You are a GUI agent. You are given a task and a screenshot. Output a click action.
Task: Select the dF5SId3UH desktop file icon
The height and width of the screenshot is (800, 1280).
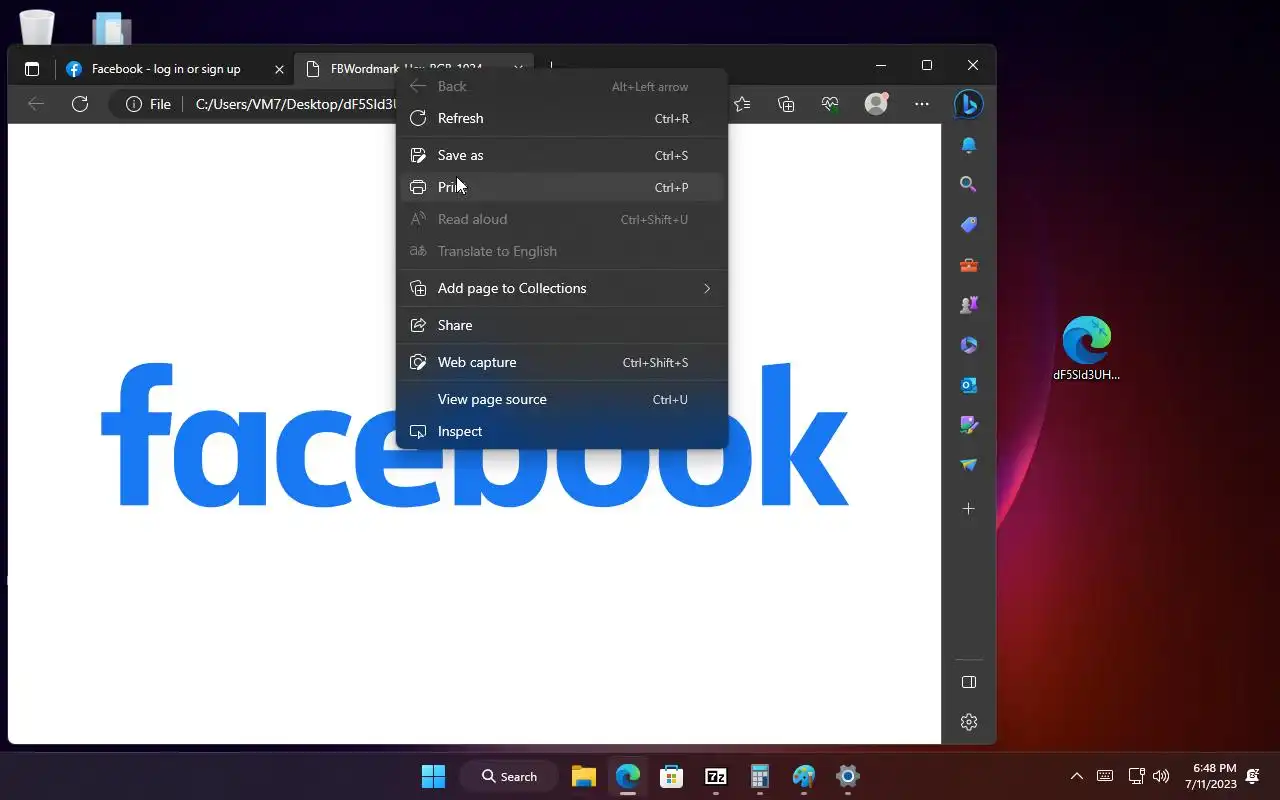(1087, 349)
